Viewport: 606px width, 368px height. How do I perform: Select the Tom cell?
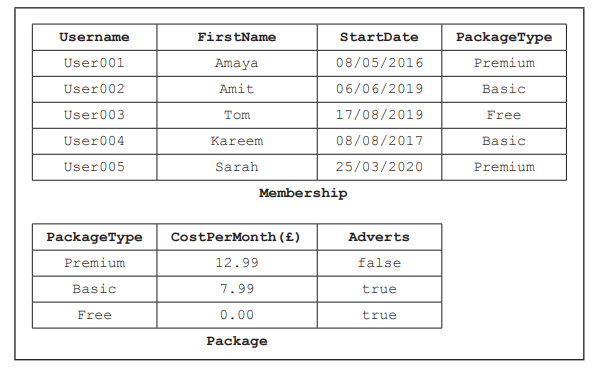[237, 115]
